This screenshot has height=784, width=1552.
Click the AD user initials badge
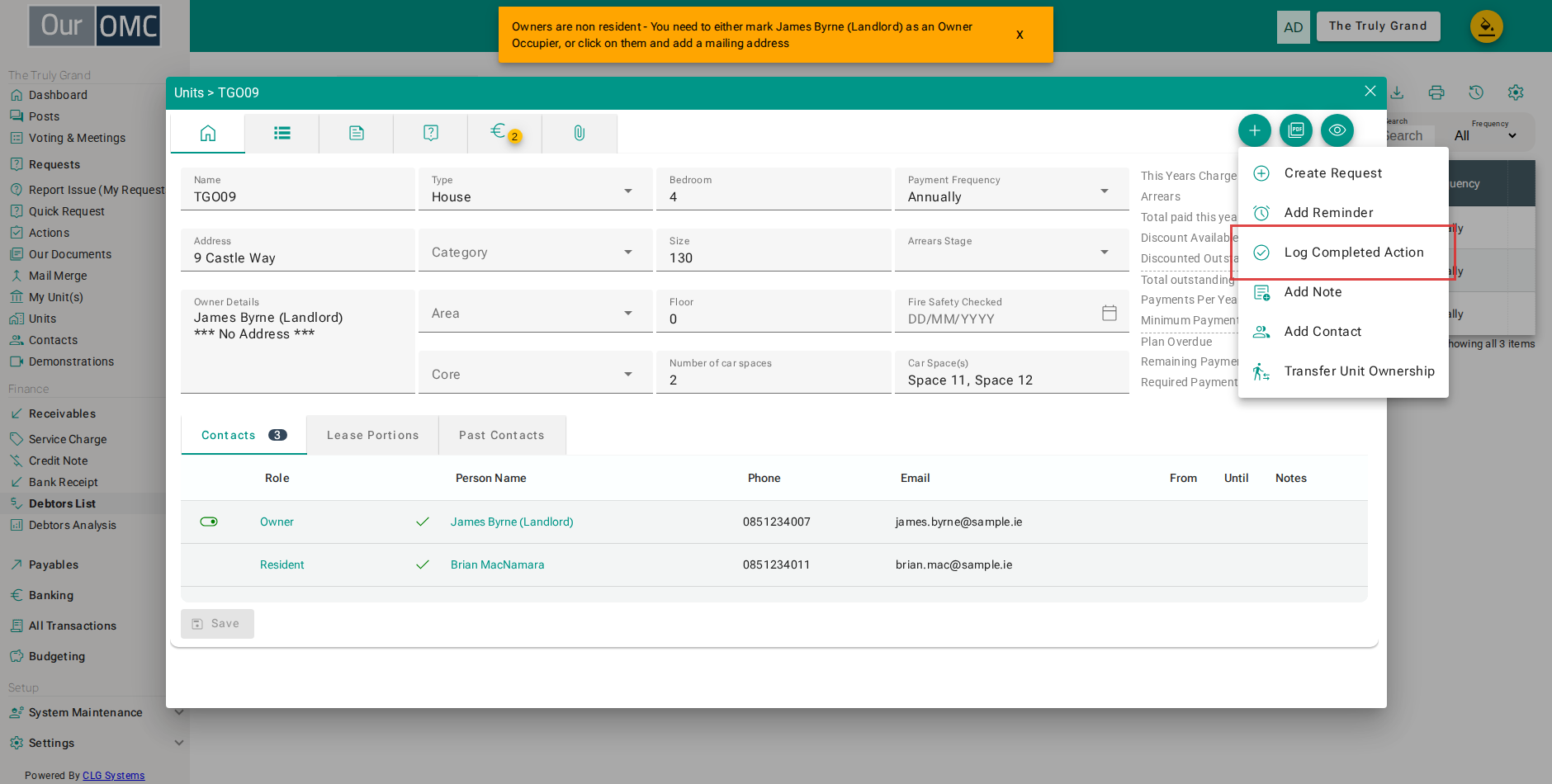(1293, 27)
